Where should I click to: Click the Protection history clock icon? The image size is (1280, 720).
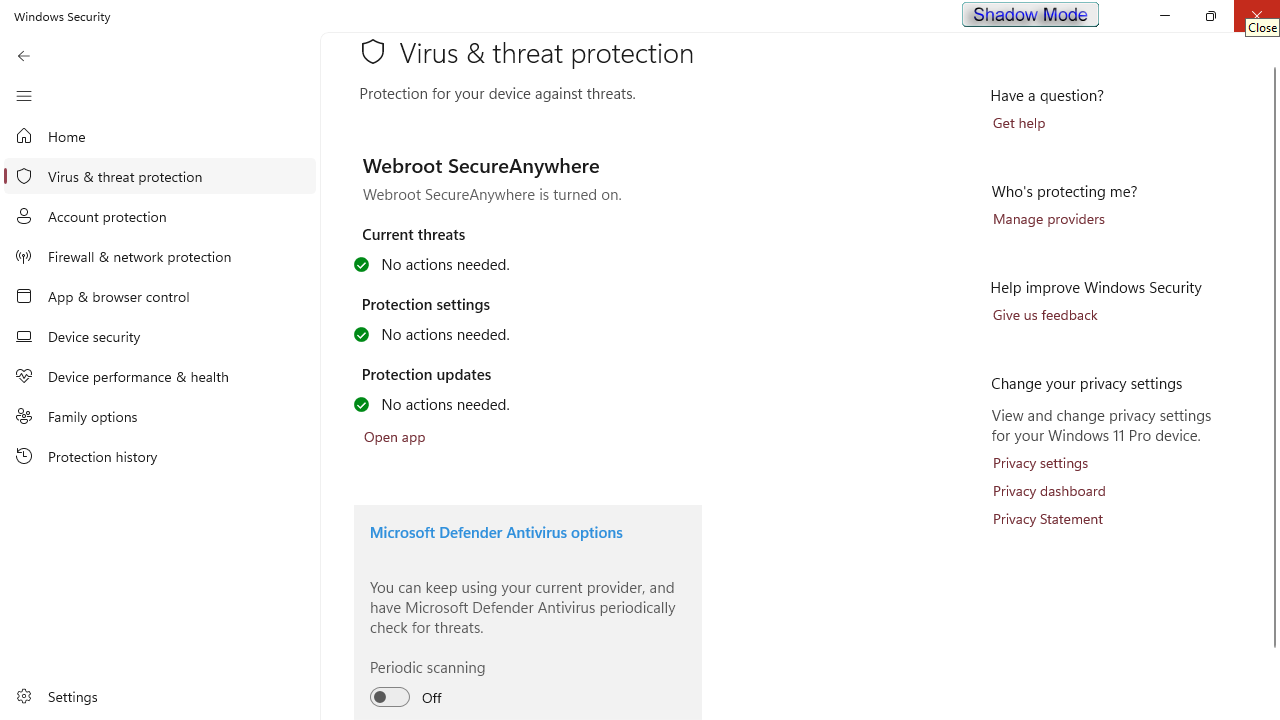[24, 456]
